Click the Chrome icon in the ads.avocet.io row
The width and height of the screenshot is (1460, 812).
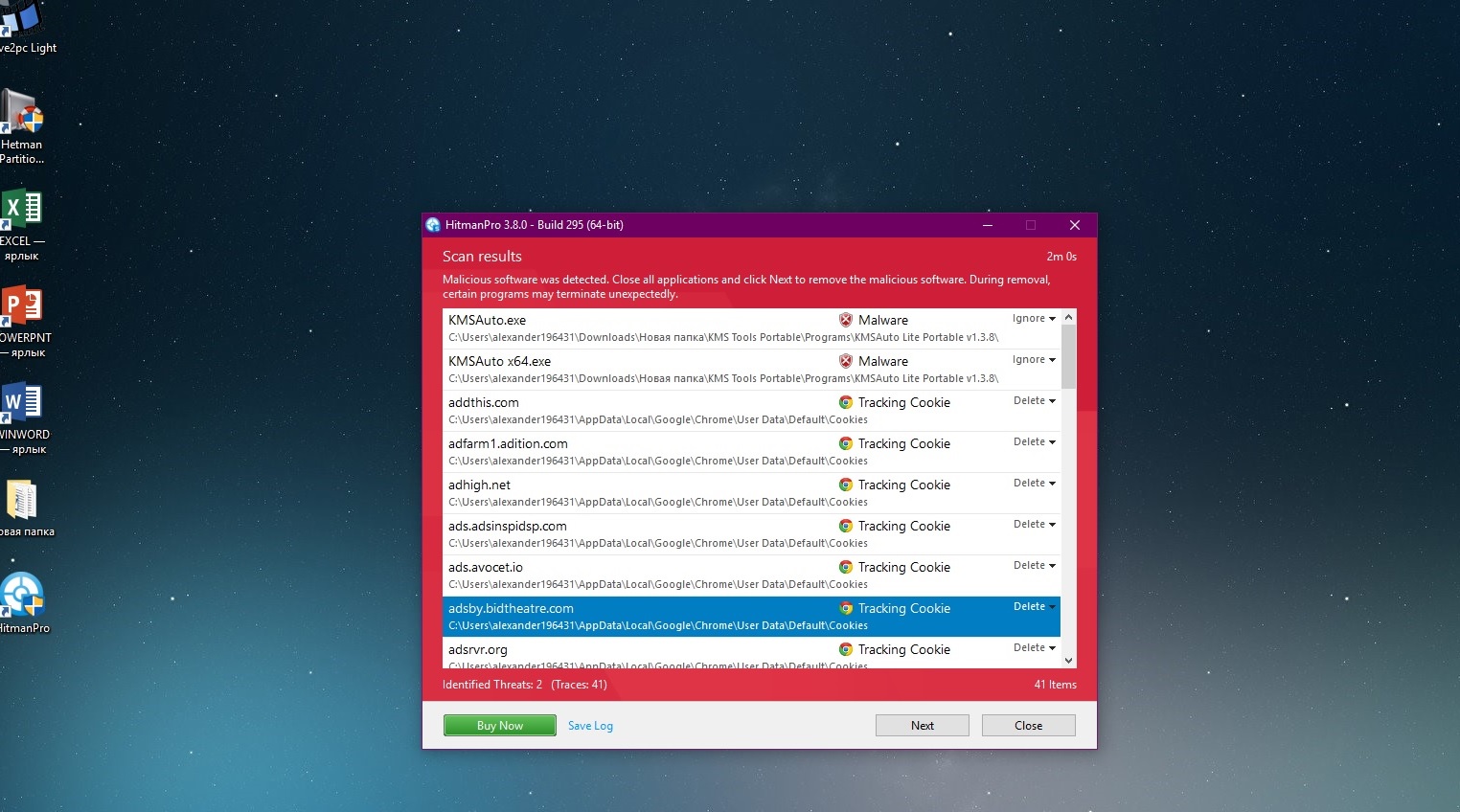click(846, 567)
